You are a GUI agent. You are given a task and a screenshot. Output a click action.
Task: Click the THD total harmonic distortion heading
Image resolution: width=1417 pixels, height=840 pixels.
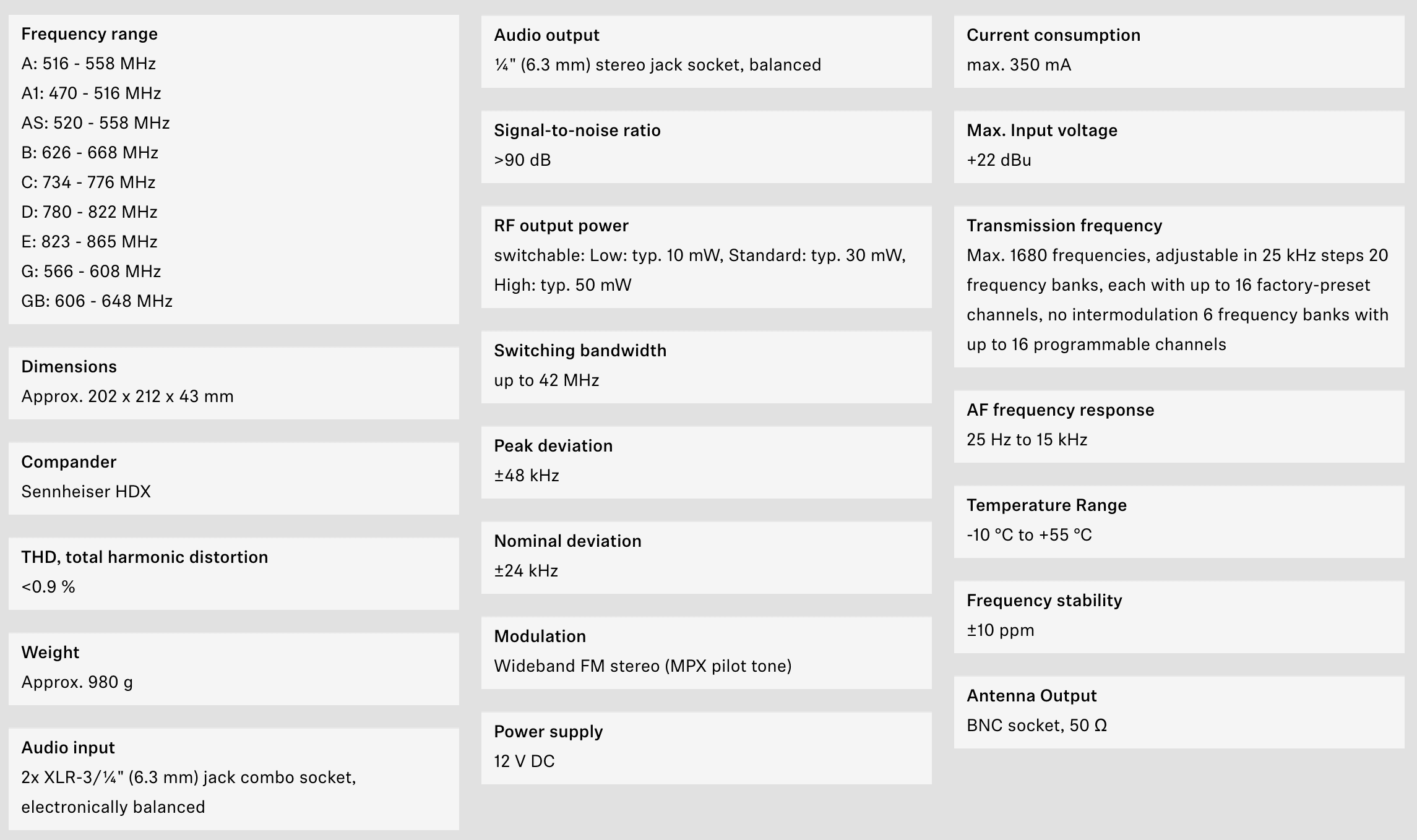tap(144, 557)
